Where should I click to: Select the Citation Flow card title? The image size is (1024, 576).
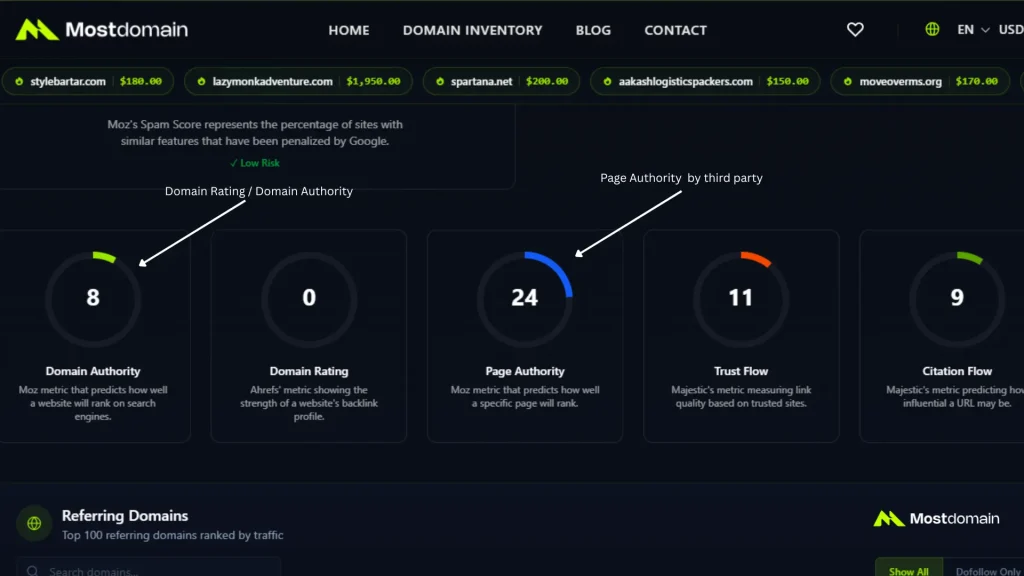[957, 371]
